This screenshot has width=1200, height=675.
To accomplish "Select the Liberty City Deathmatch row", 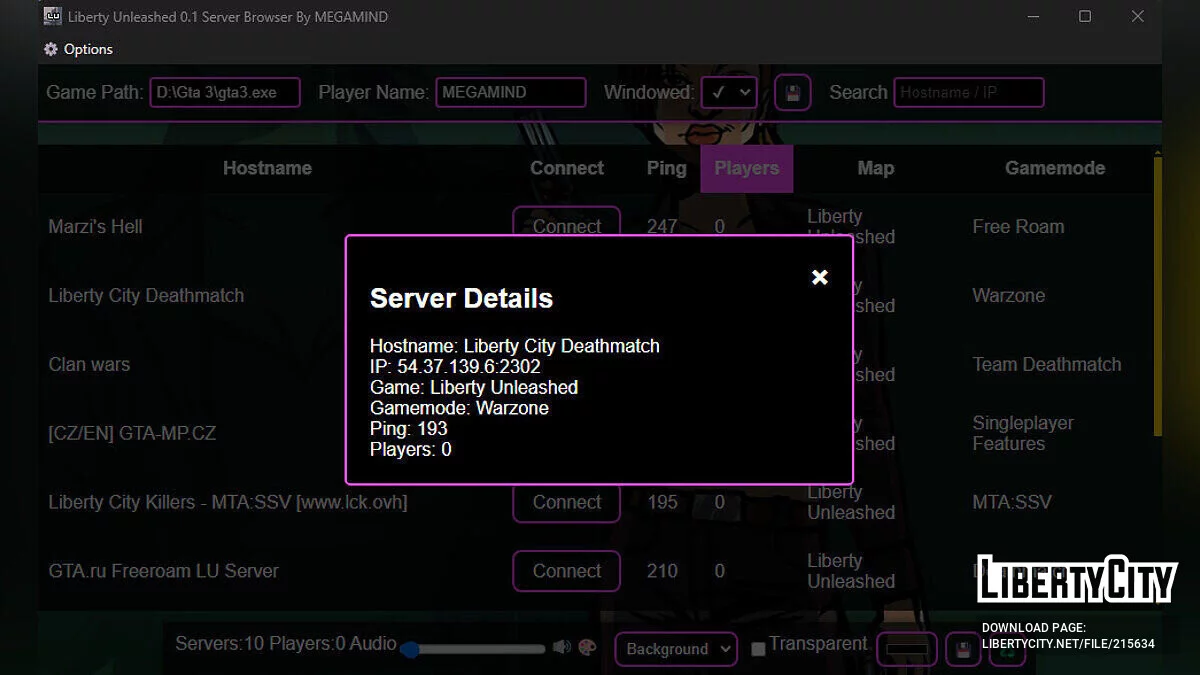I will click(146, 295).
